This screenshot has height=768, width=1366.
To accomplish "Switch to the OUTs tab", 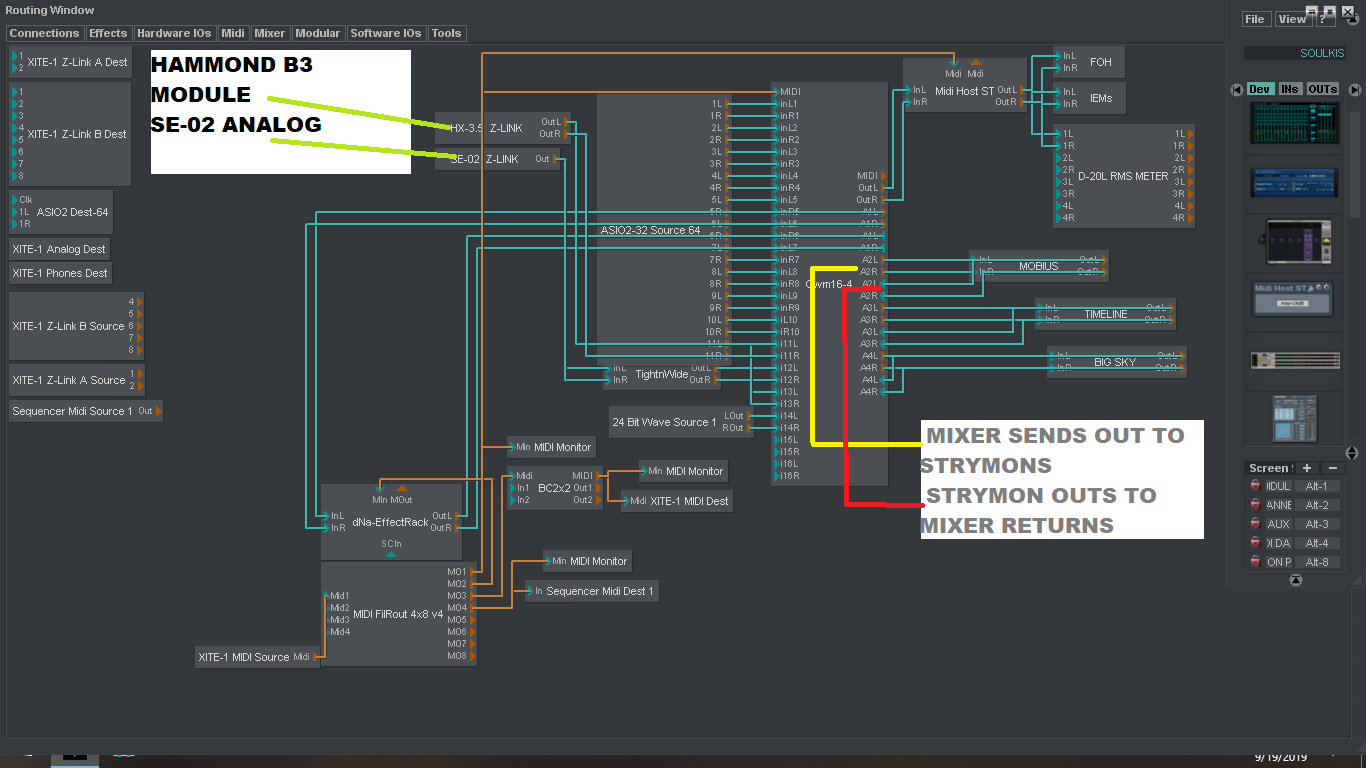I will (1322, 89).
